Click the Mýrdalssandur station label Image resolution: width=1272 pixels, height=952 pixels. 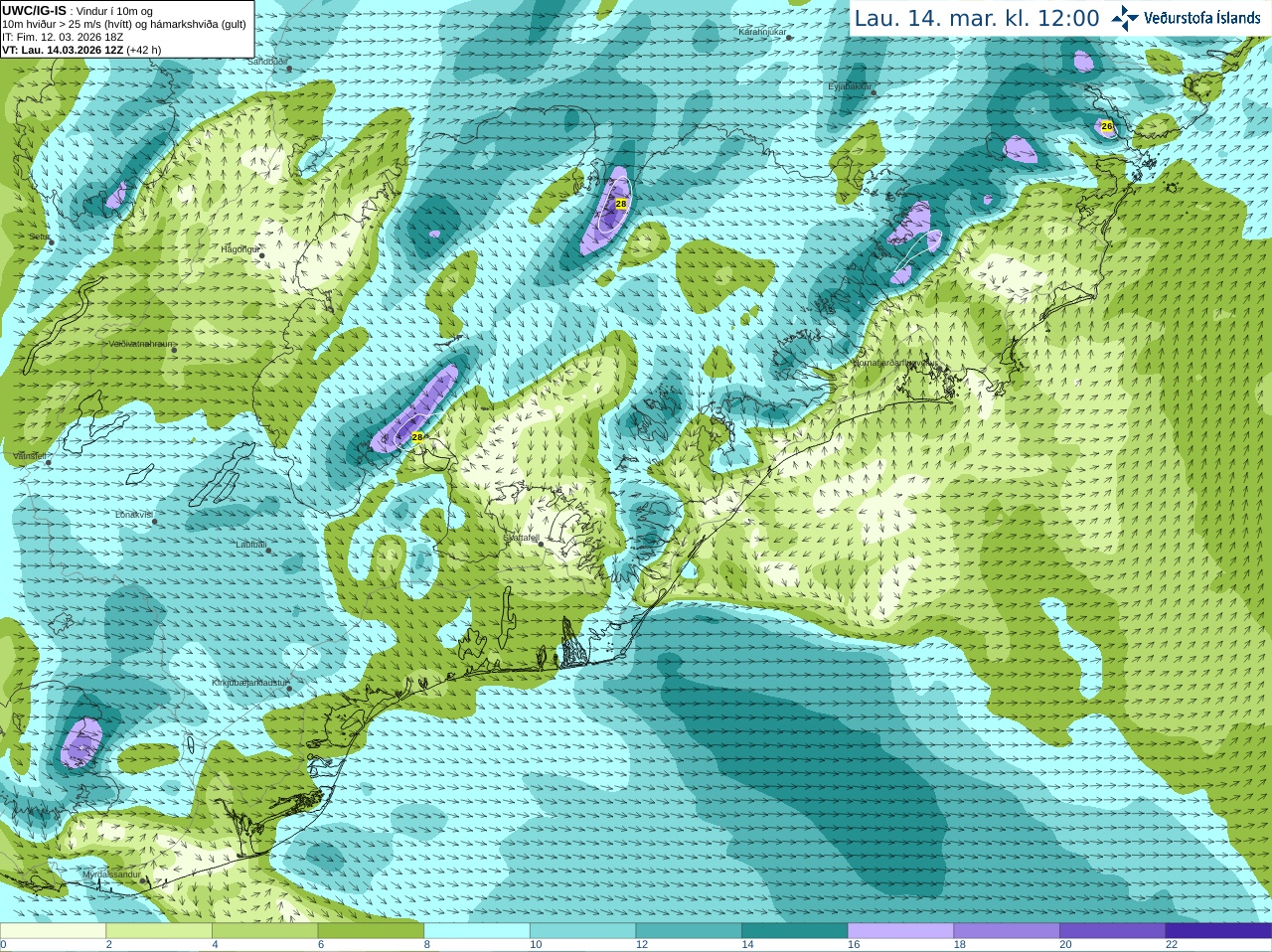(111, 874)
